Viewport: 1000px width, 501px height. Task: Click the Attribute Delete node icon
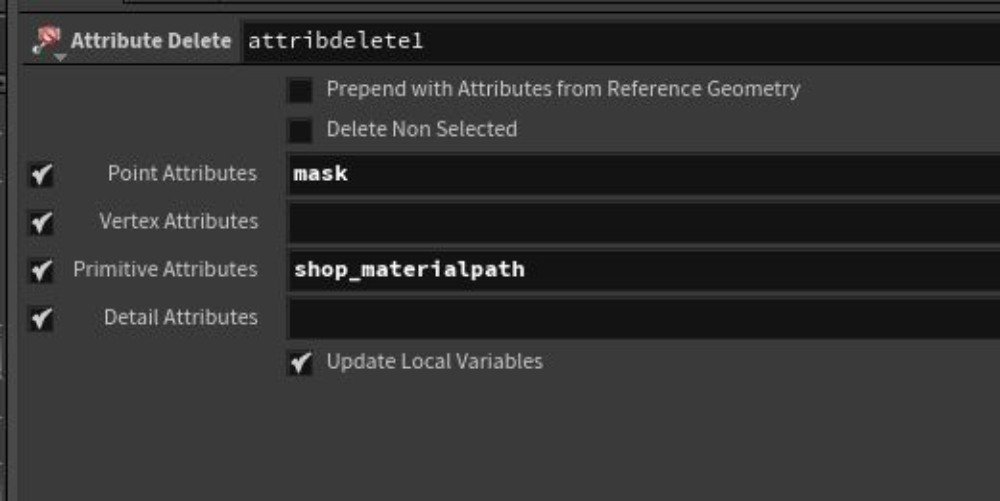(46, 39)
